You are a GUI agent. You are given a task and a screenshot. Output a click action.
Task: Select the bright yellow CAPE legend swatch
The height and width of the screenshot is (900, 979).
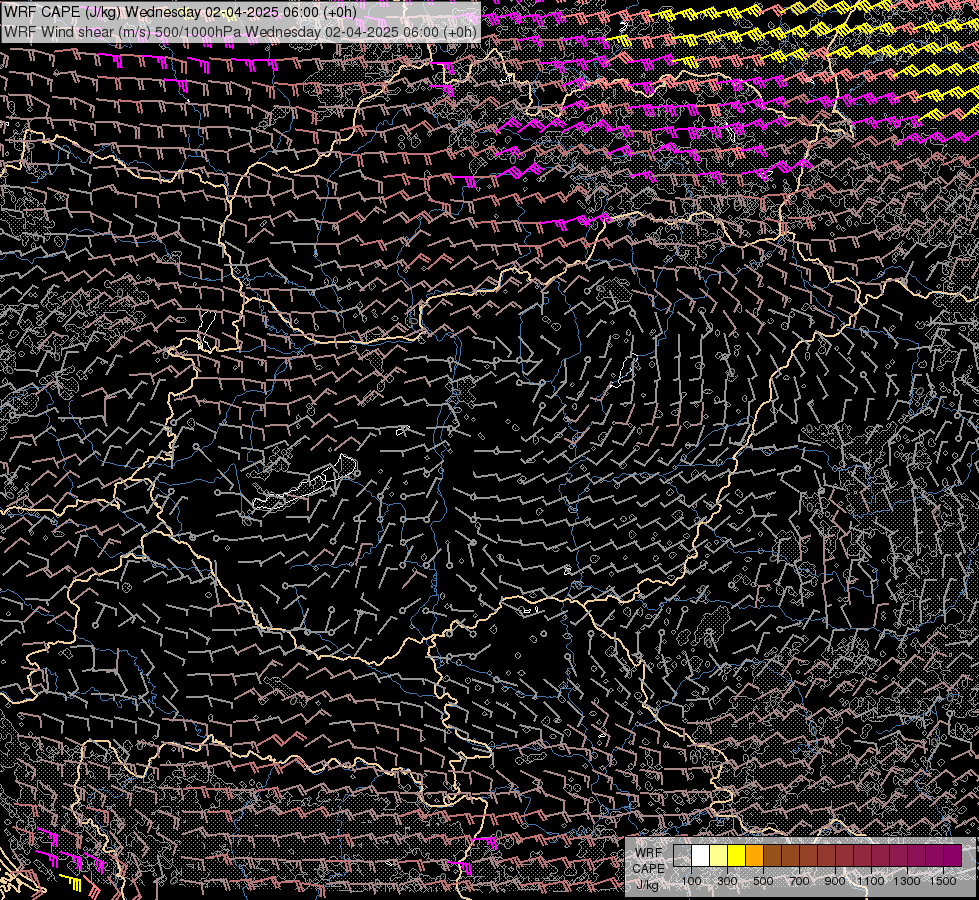point(737,855)
